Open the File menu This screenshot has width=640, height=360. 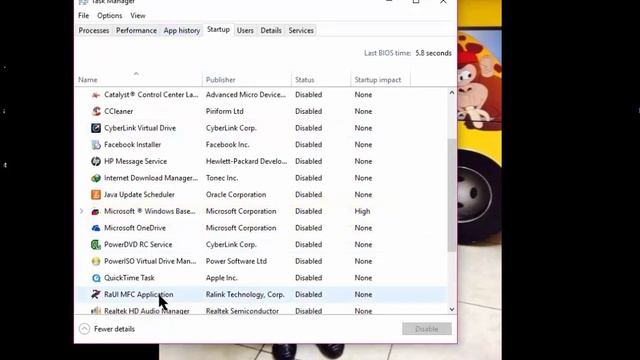point(84,16)
